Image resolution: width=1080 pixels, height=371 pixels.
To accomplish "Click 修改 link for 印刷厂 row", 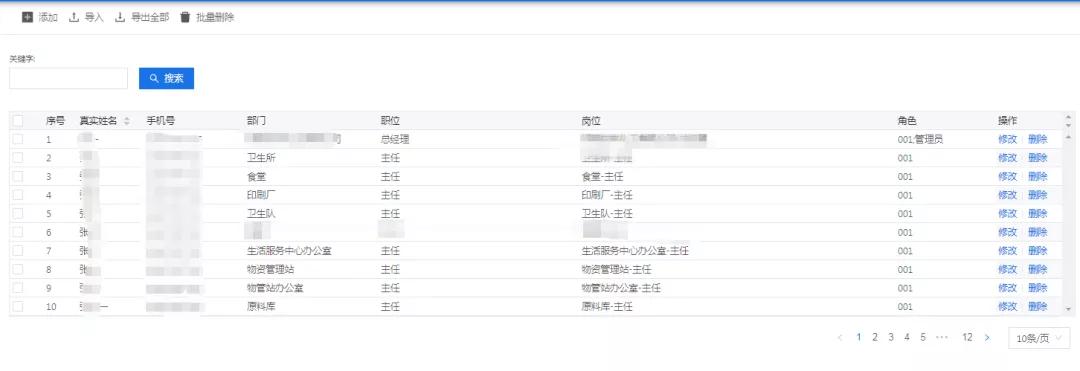I will [1007, 195].
